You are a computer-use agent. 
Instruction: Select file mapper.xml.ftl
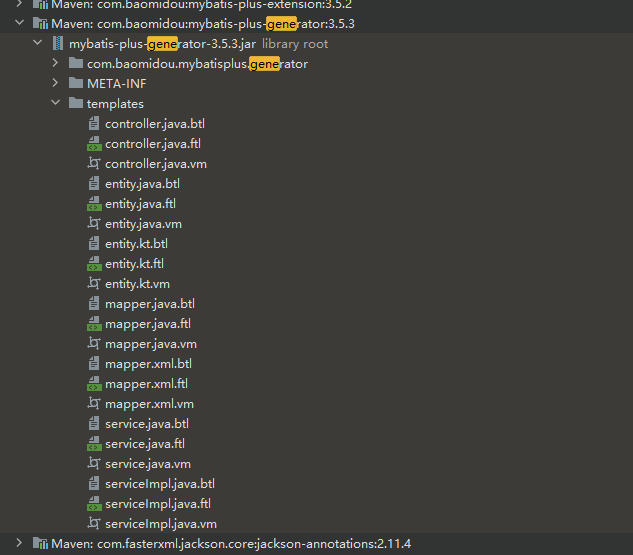click(x=147, y=384)
